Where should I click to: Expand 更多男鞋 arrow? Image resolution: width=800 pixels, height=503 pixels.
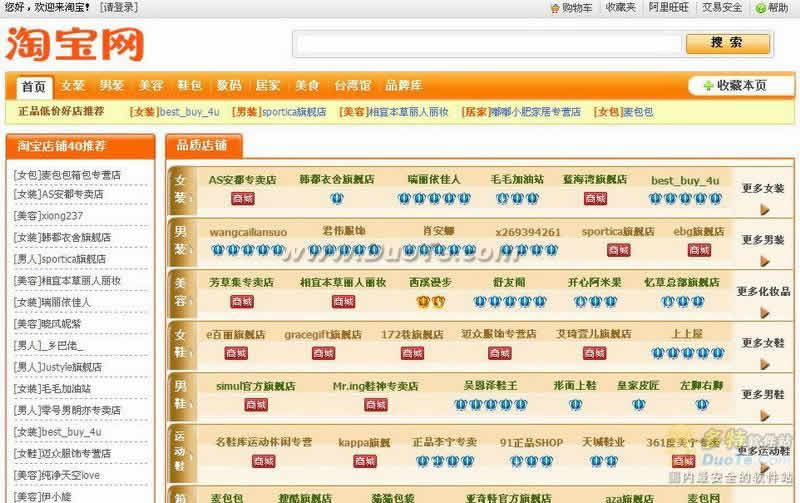click(x=764, y=416)
